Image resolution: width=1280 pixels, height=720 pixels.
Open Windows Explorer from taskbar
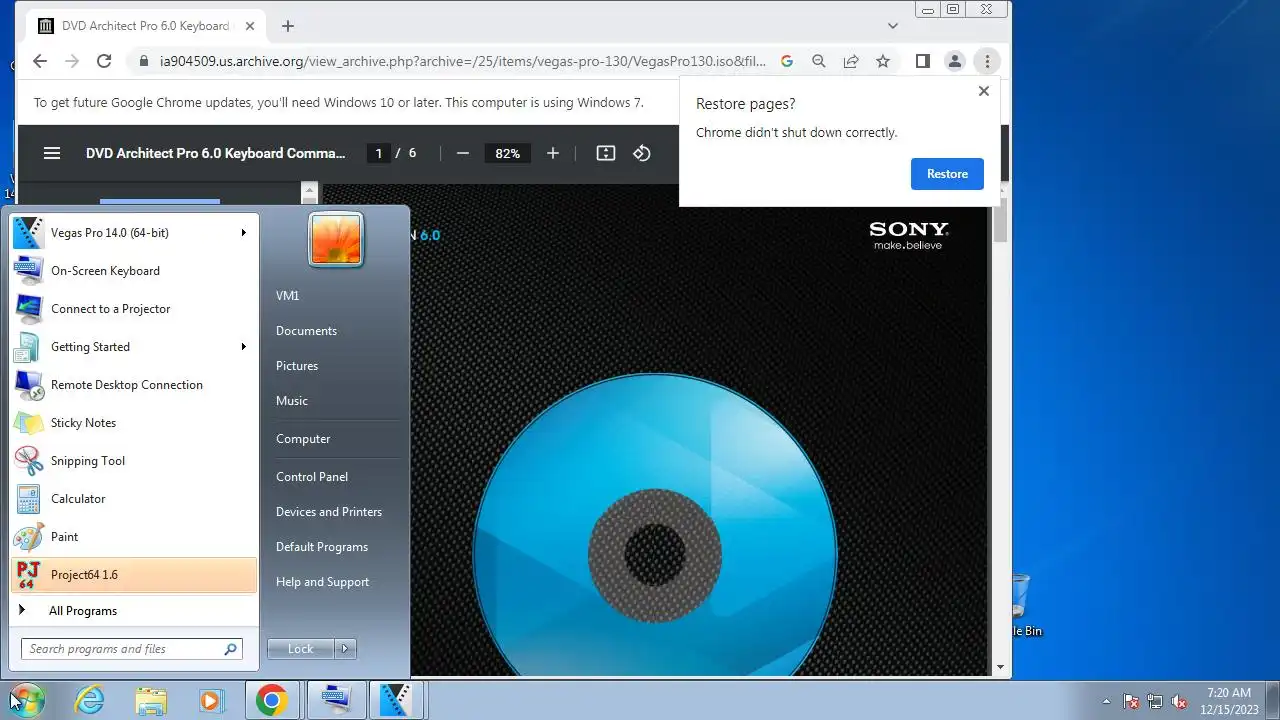(151, 700)
